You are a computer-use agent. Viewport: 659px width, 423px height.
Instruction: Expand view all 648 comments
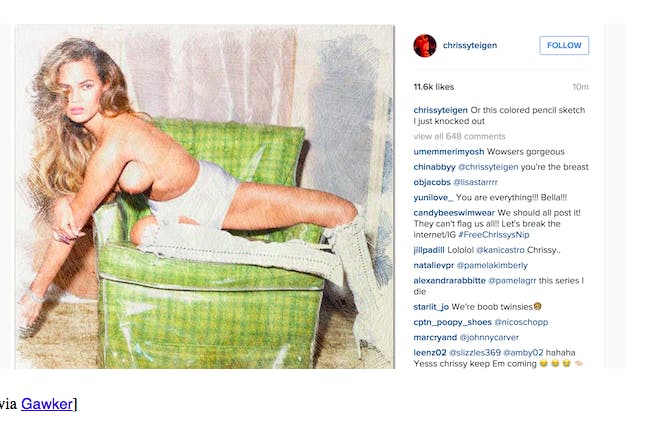point(459,136)
